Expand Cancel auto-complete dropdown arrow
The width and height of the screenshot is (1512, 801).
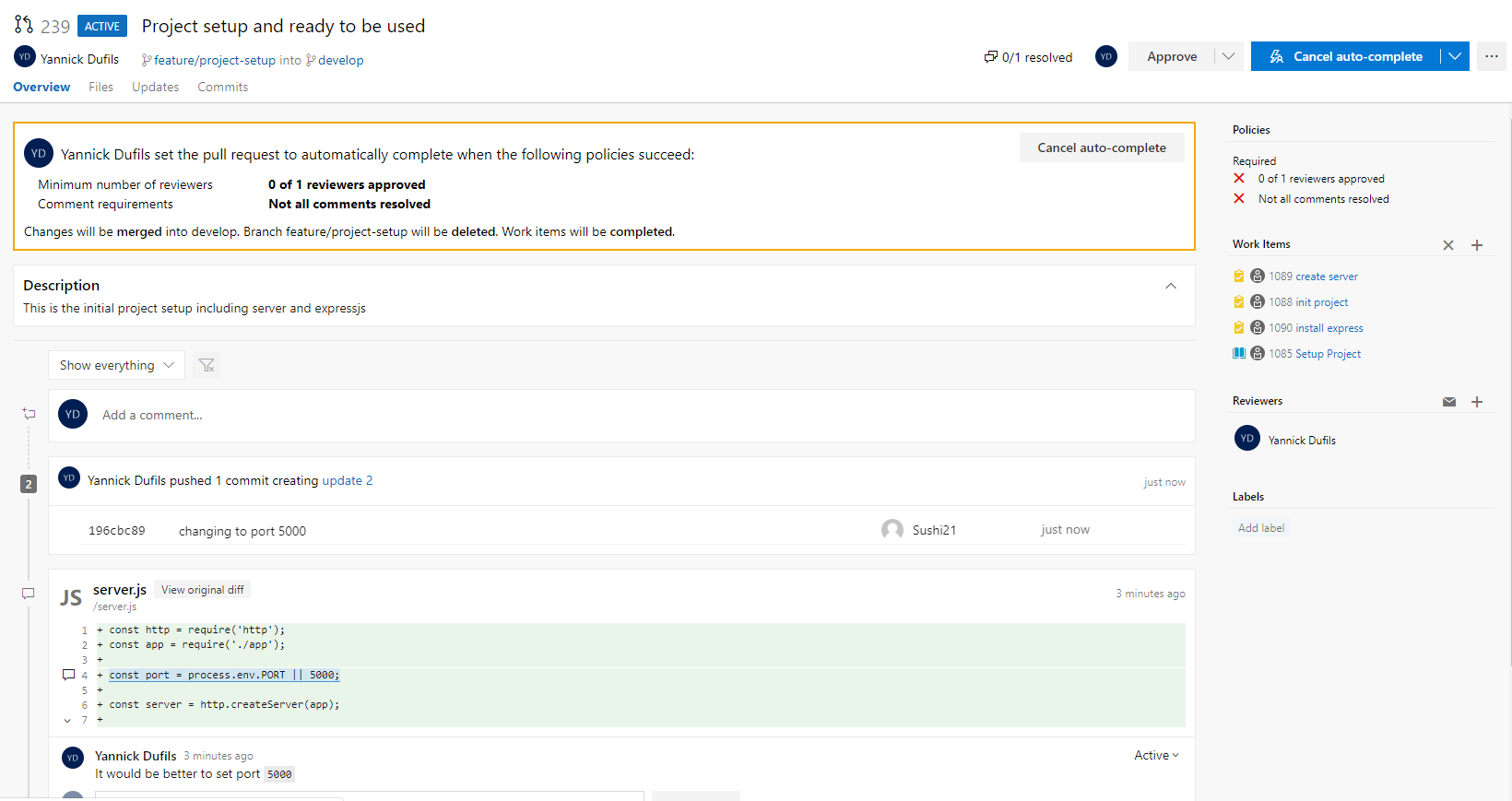[x=1455, y=56]
